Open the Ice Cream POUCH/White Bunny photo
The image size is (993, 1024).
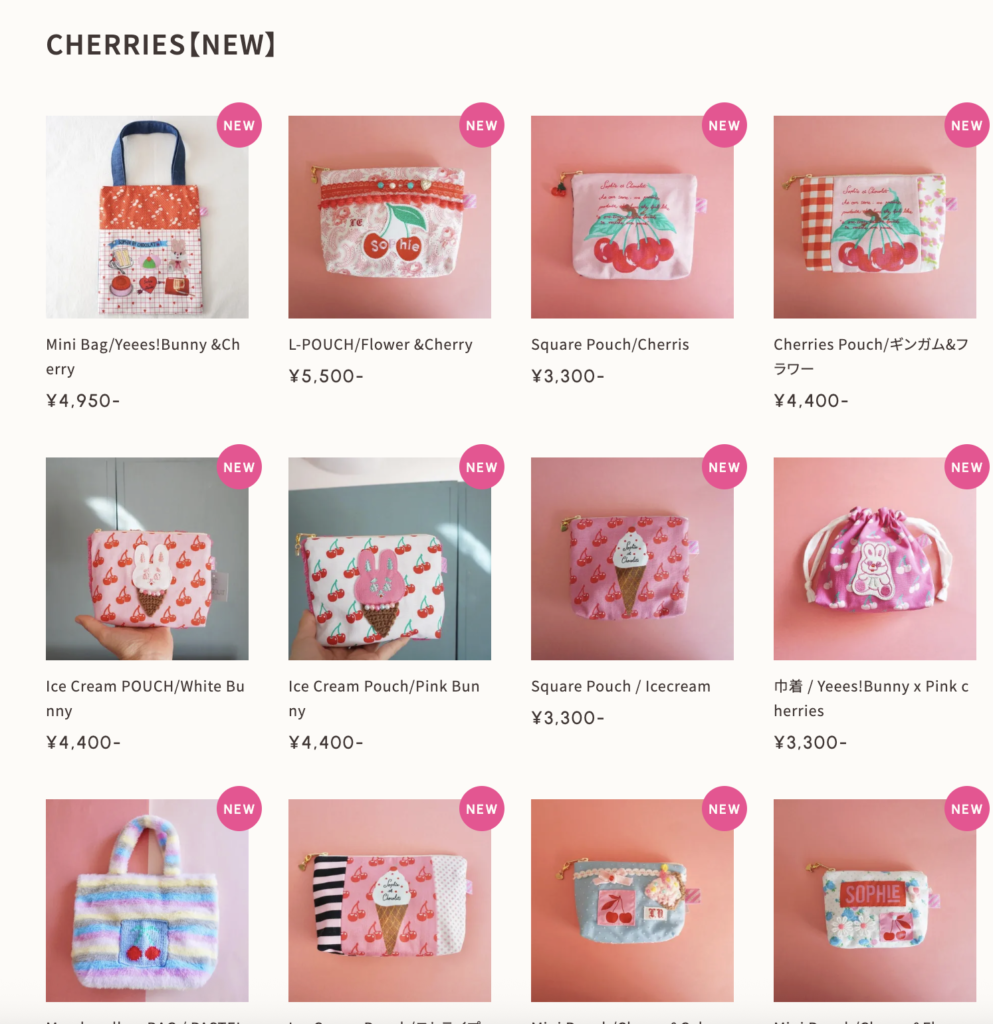[x=147, y=558]
